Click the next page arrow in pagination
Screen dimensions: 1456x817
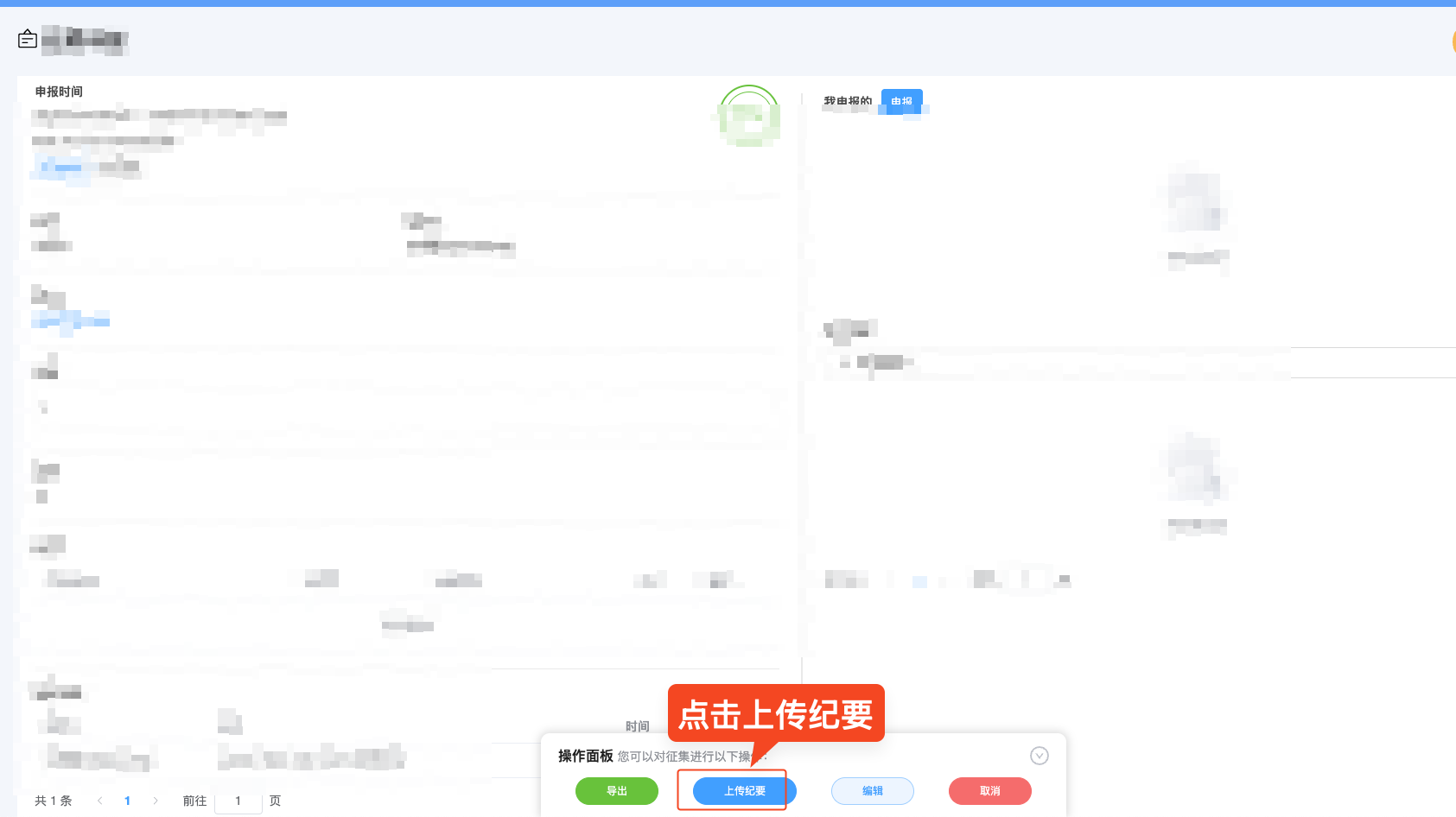point(155,801)
